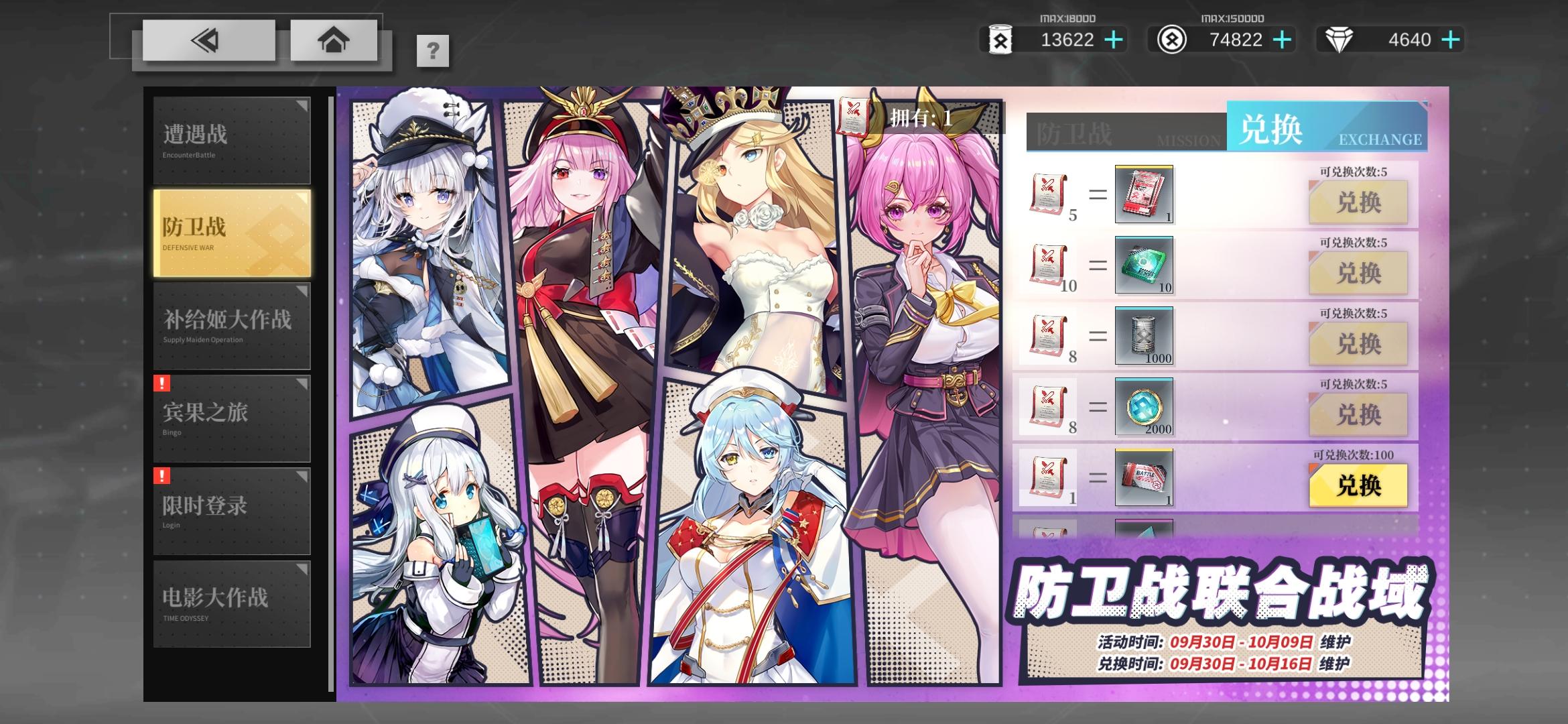Select the battle ticket reward icon

pyautogui.click(x=1144, y=477)
